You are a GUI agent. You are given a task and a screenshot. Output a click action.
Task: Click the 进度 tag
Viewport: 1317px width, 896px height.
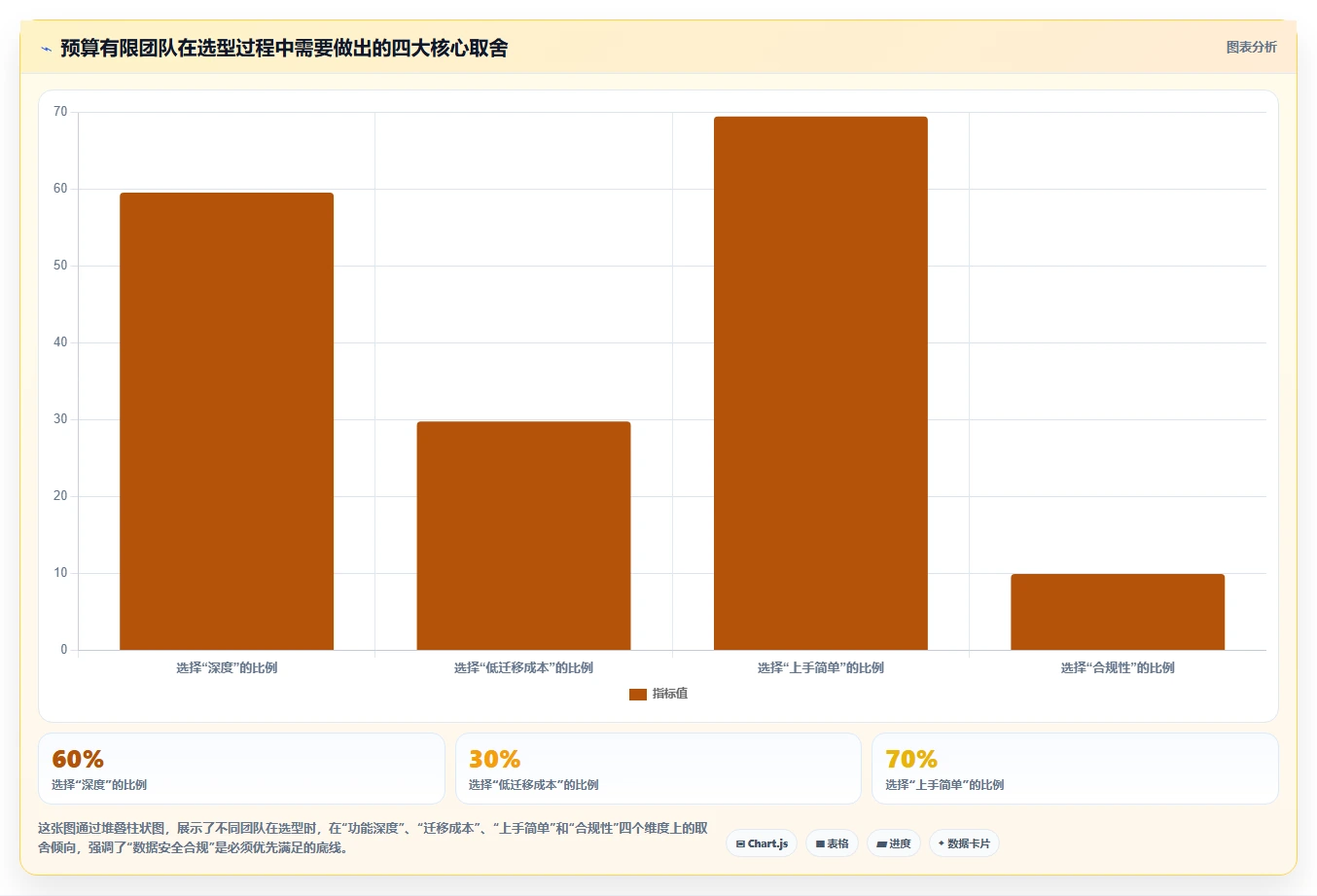894,843
